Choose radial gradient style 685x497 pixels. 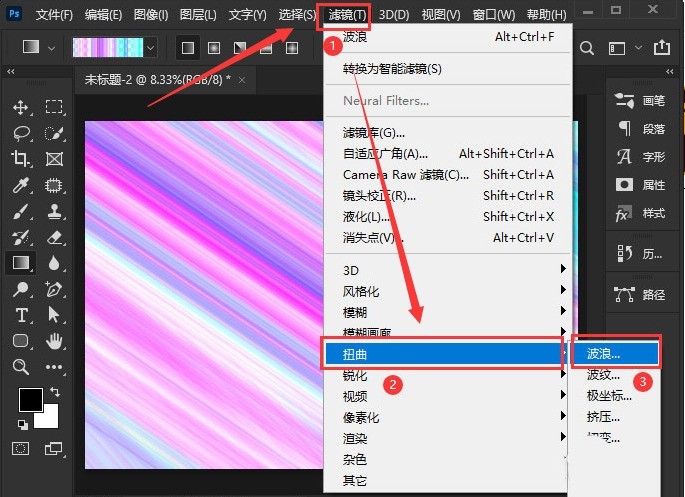point(214,48)
